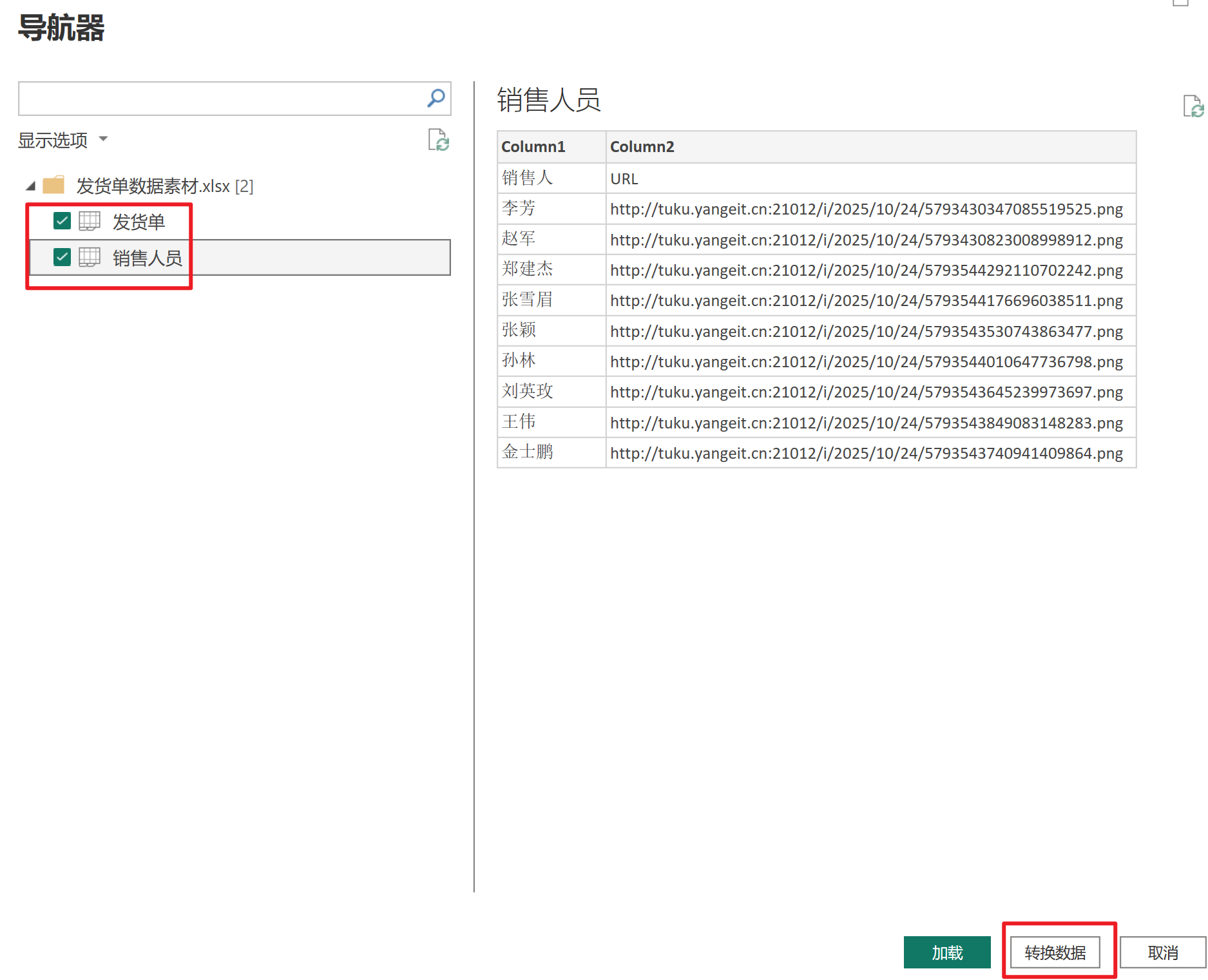Viewport: 1208px width, 980px height.
Task: Open the 显示选项 dropdown
Action: [62, 140]
